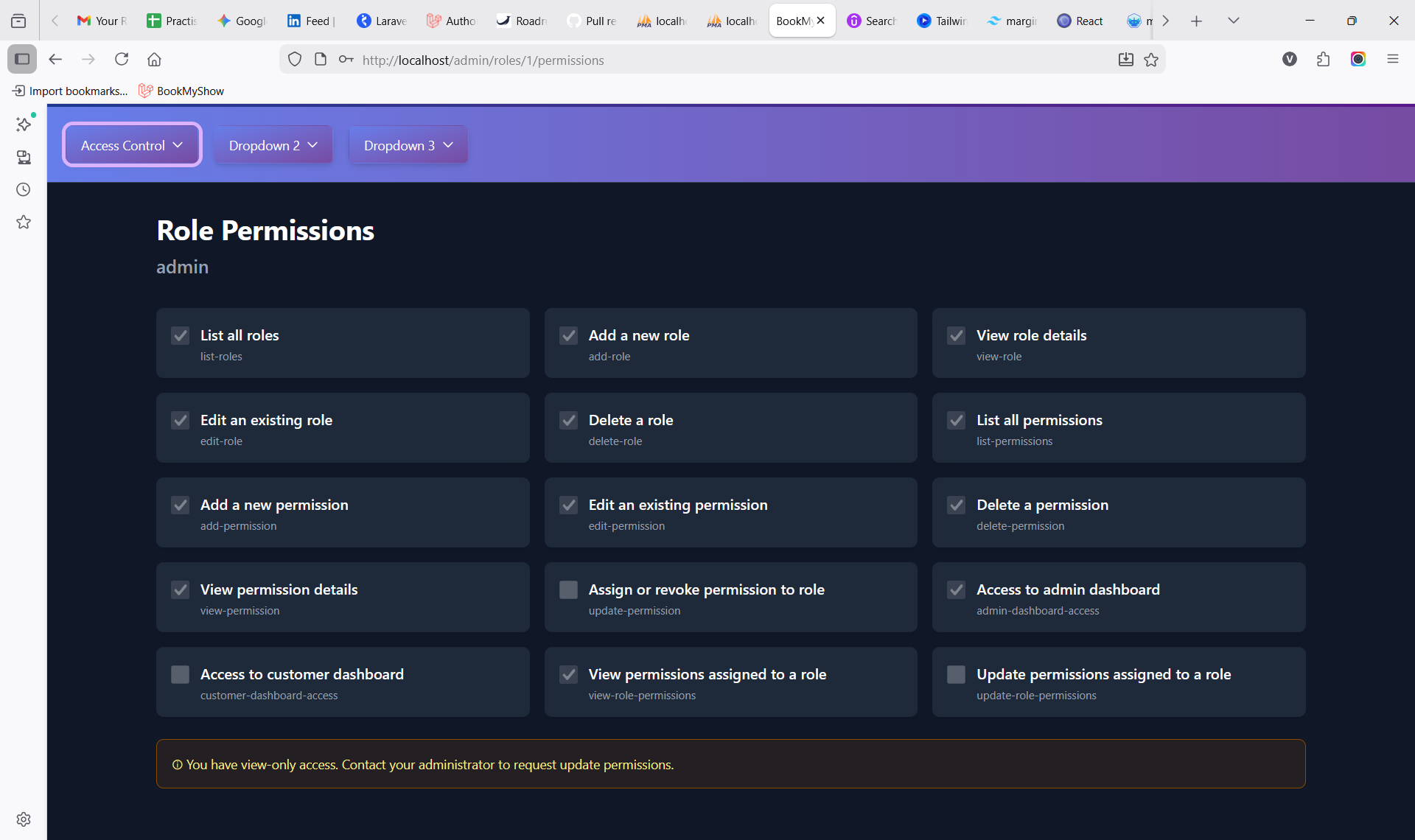Open the hamburger application menu
1415x840 pixels.
pyautogui.click(x=1392, y=60)
